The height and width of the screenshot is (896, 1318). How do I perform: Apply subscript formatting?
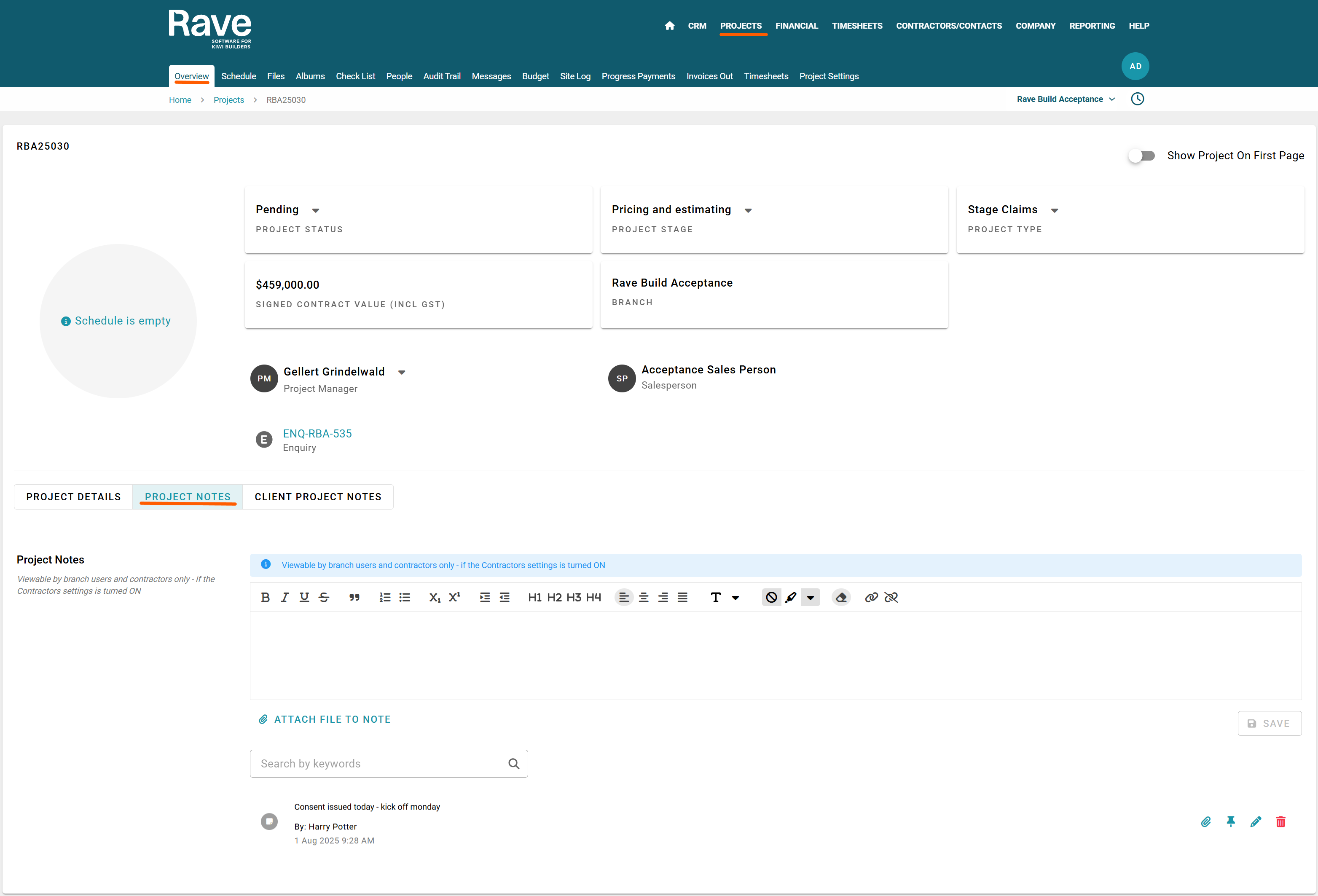point(435,597)
